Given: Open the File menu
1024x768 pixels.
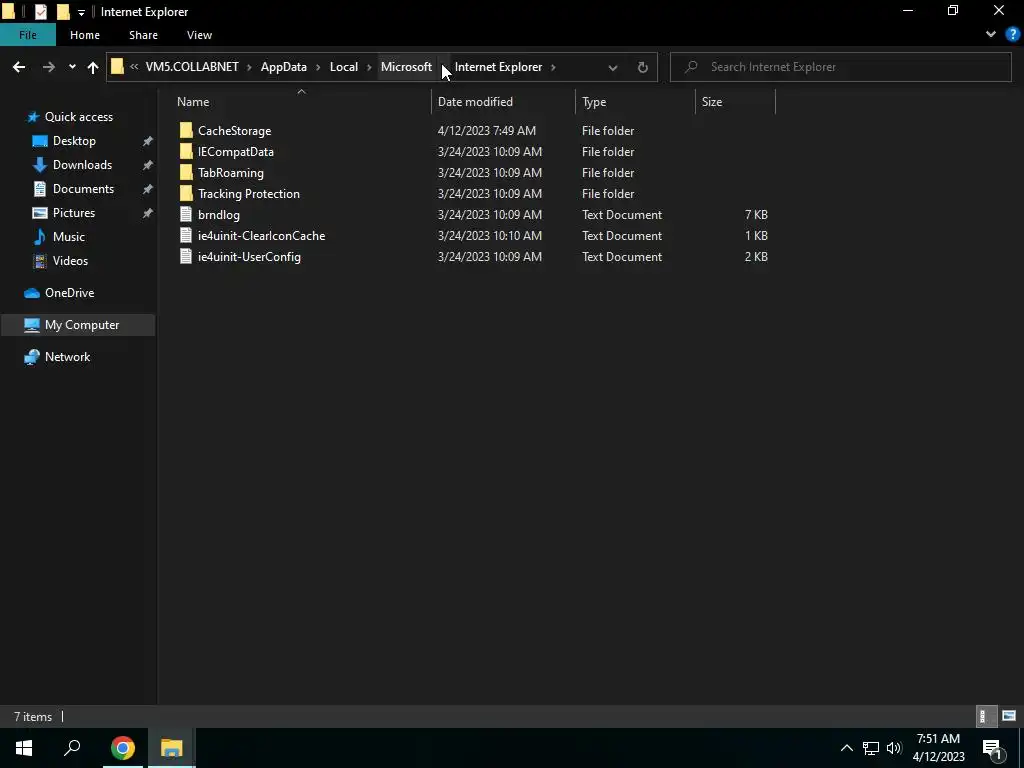Looking at the screenshot, I should (28, 35).
